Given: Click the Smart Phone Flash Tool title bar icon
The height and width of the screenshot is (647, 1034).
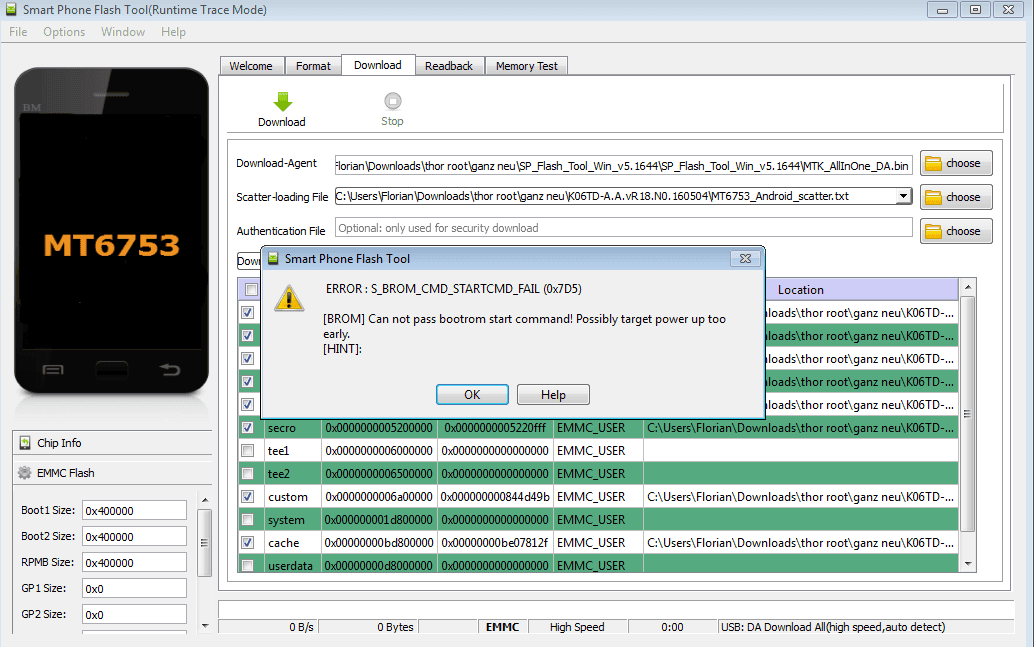Looking at the screenshot, I should coord(11,10).
